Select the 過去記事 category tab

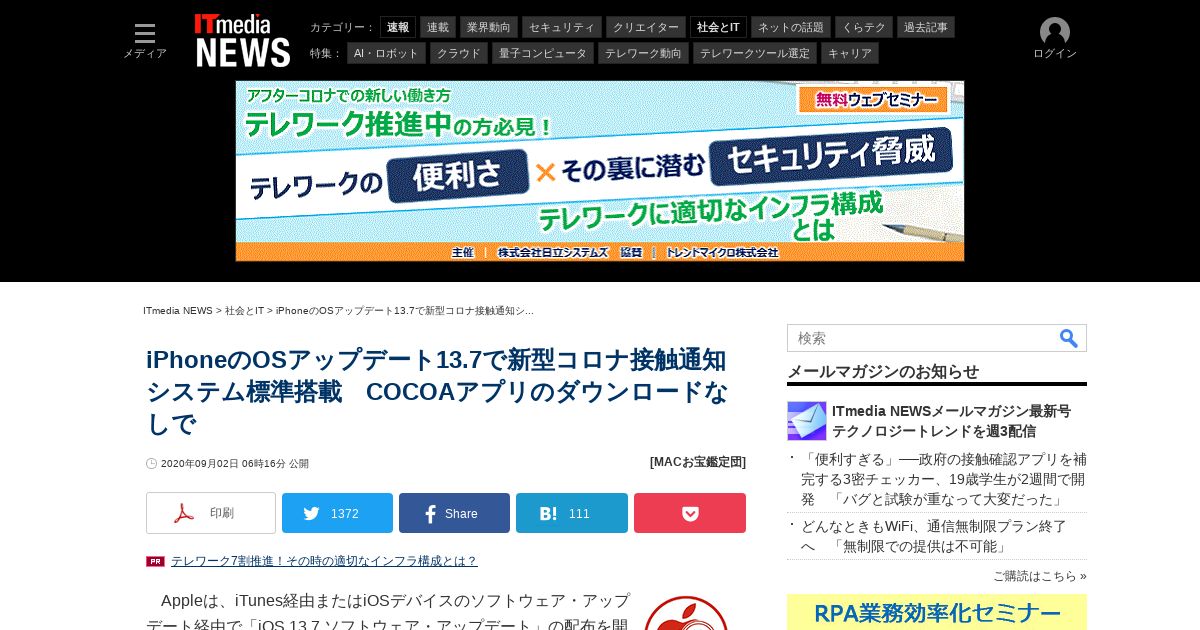[x=926, y=27]
